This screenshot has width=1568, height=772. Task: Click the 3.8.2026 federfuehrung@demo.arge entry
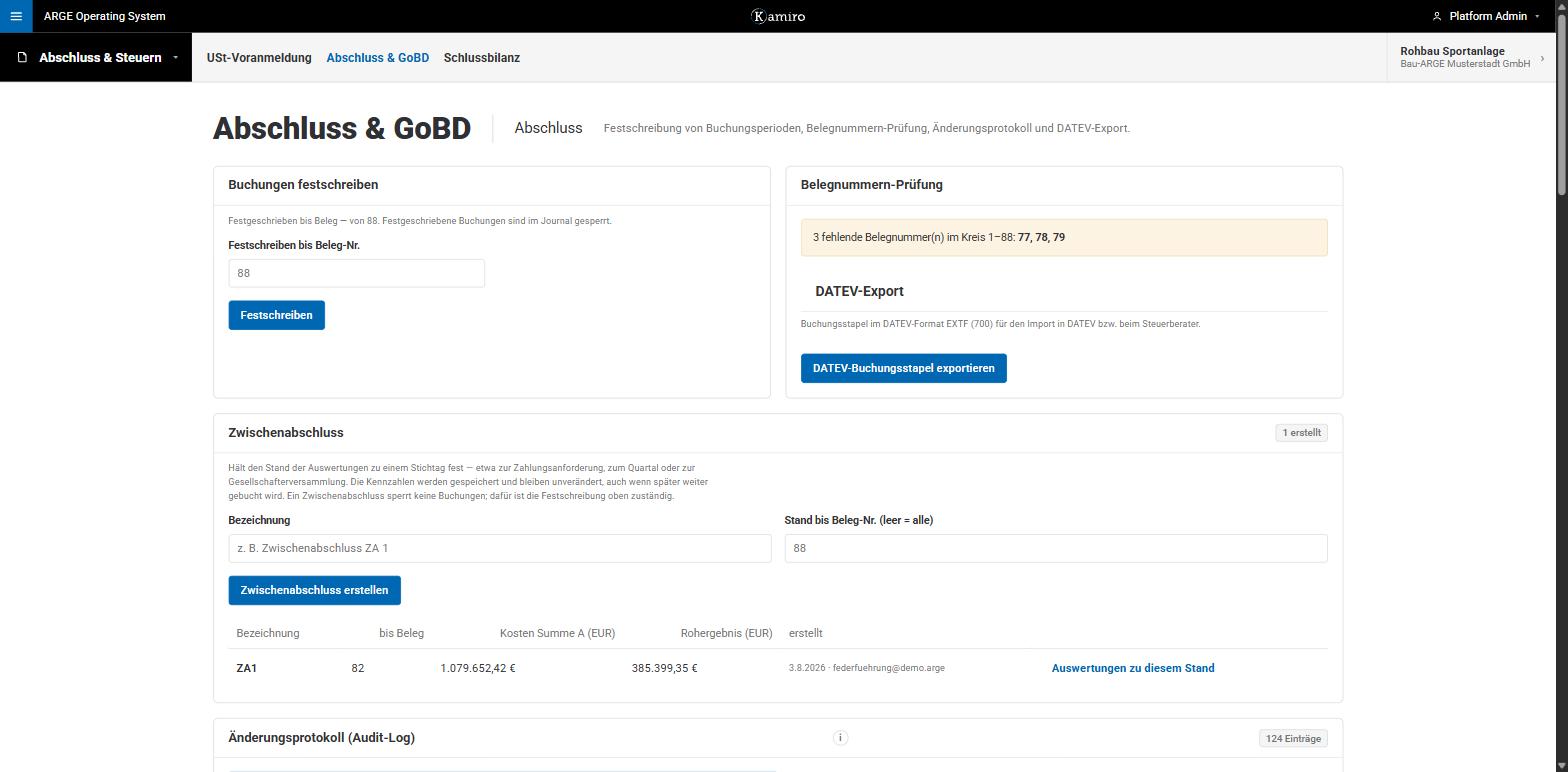pyautogui.click(x=866, y=668)
